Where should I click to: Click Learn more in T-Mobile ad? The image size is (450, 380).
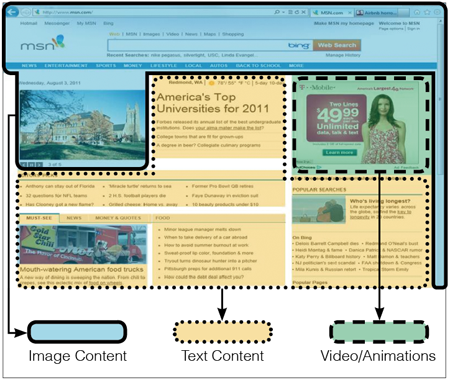tap(339, 152)
